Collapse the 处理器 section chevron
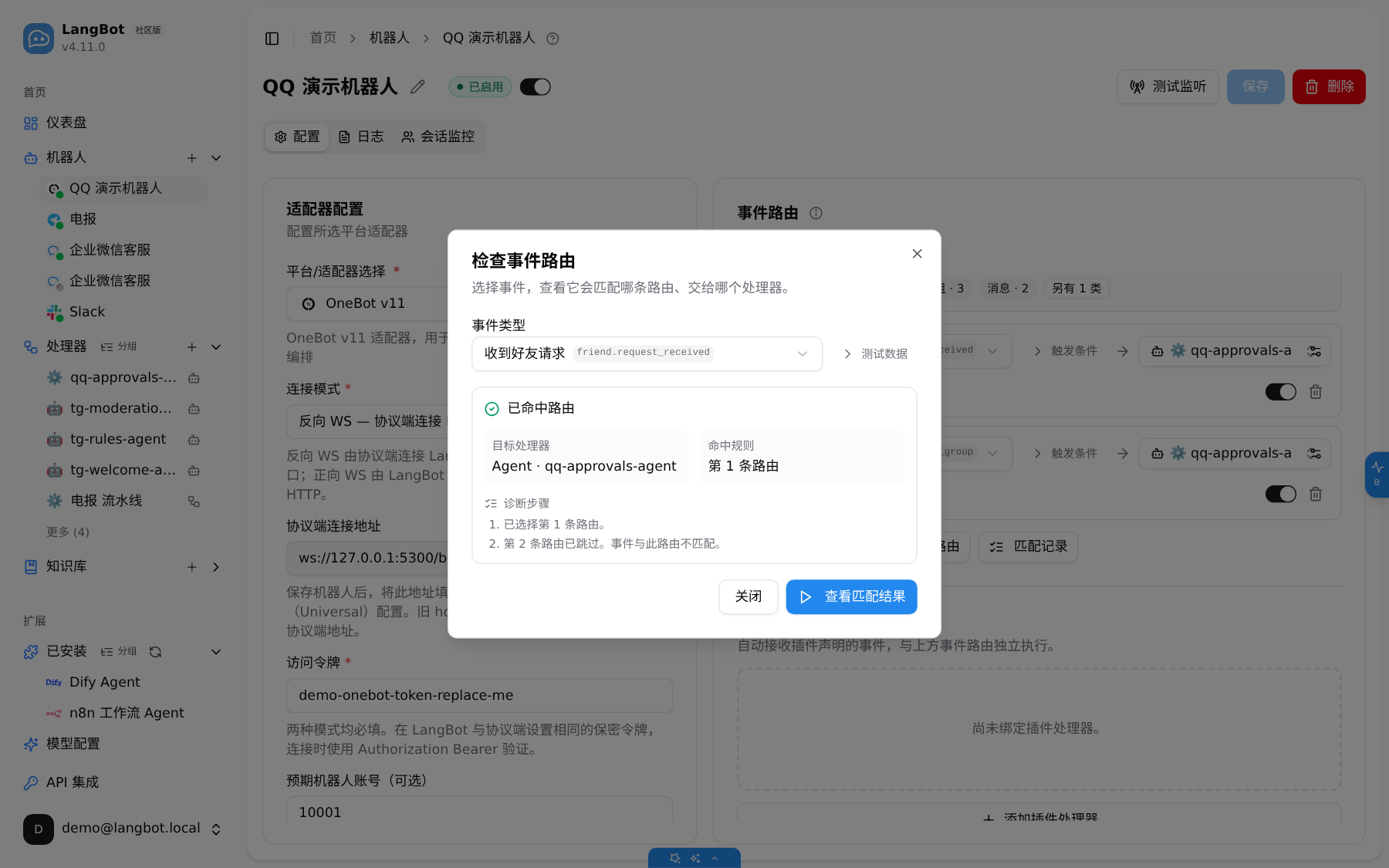The width and height of the screenshot is (1389, 868). click(x=216, y=347)
